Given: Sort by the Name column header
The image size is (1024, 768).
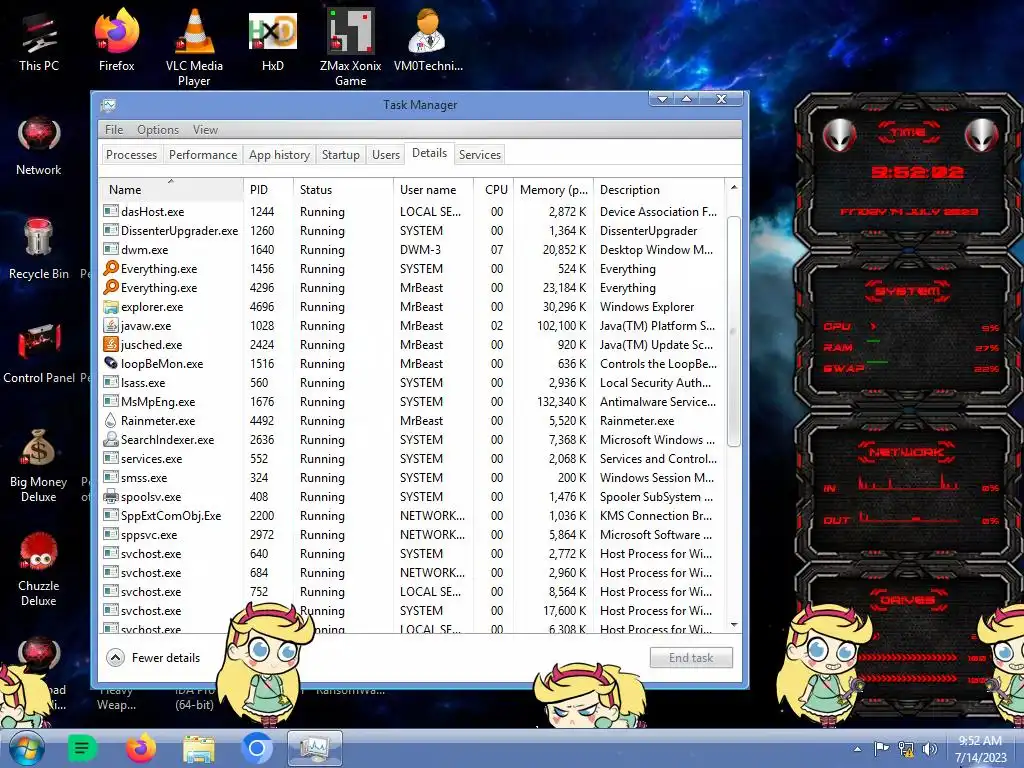Looking at the screenshot, I should (x=171, y=189).
